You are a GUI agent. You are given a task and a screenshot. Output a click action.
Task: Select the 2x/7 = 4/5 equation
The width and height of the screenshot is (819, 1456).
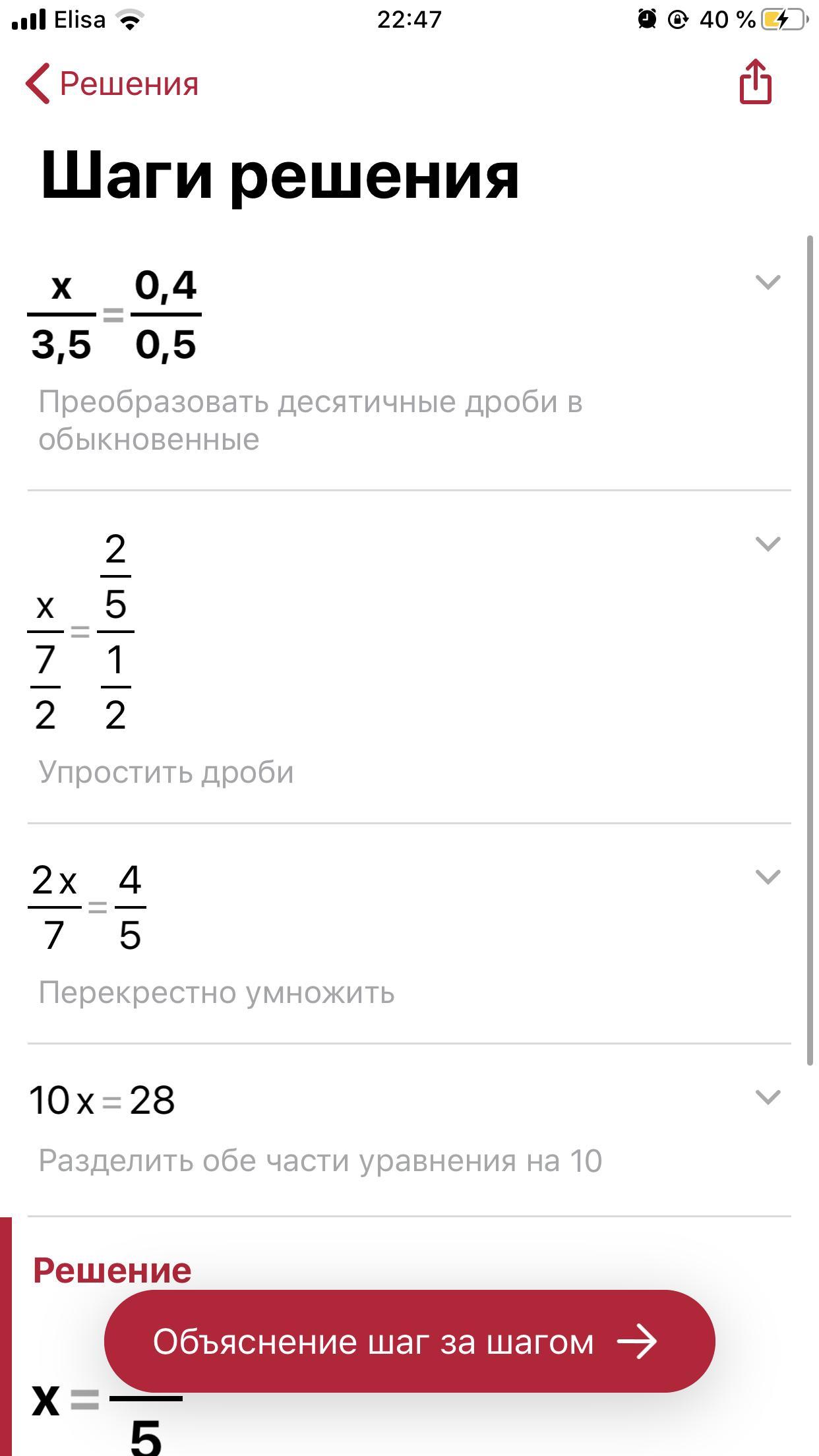87,907
